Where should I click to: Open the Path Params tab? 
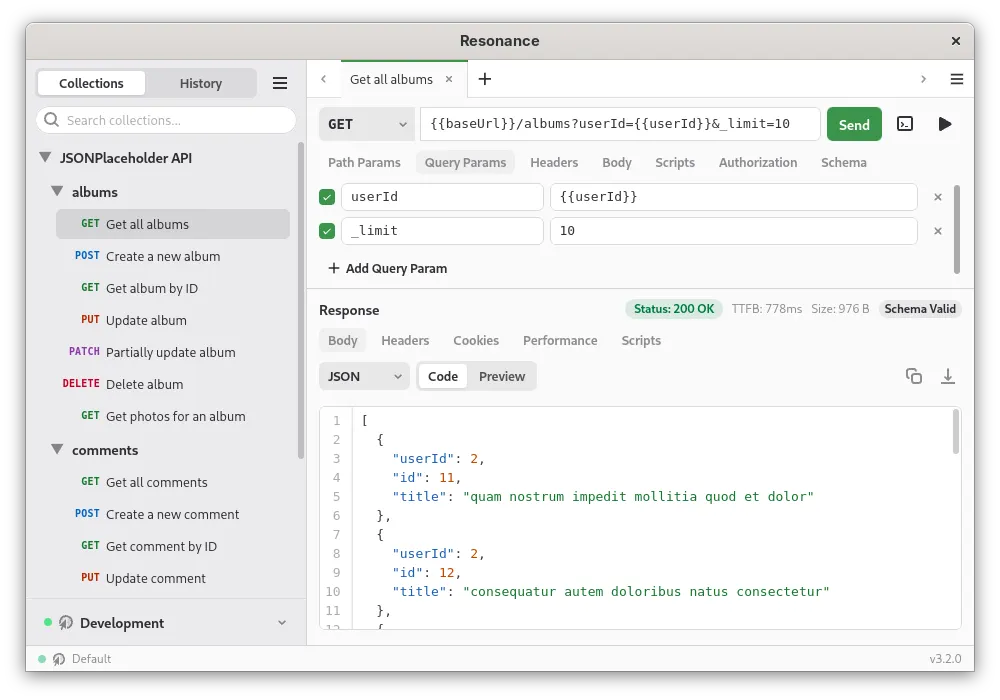364,163
